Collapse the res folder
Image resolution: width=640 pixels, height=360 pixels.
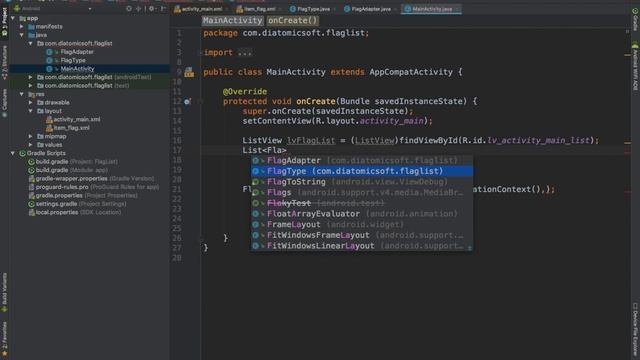pos(22,94)
